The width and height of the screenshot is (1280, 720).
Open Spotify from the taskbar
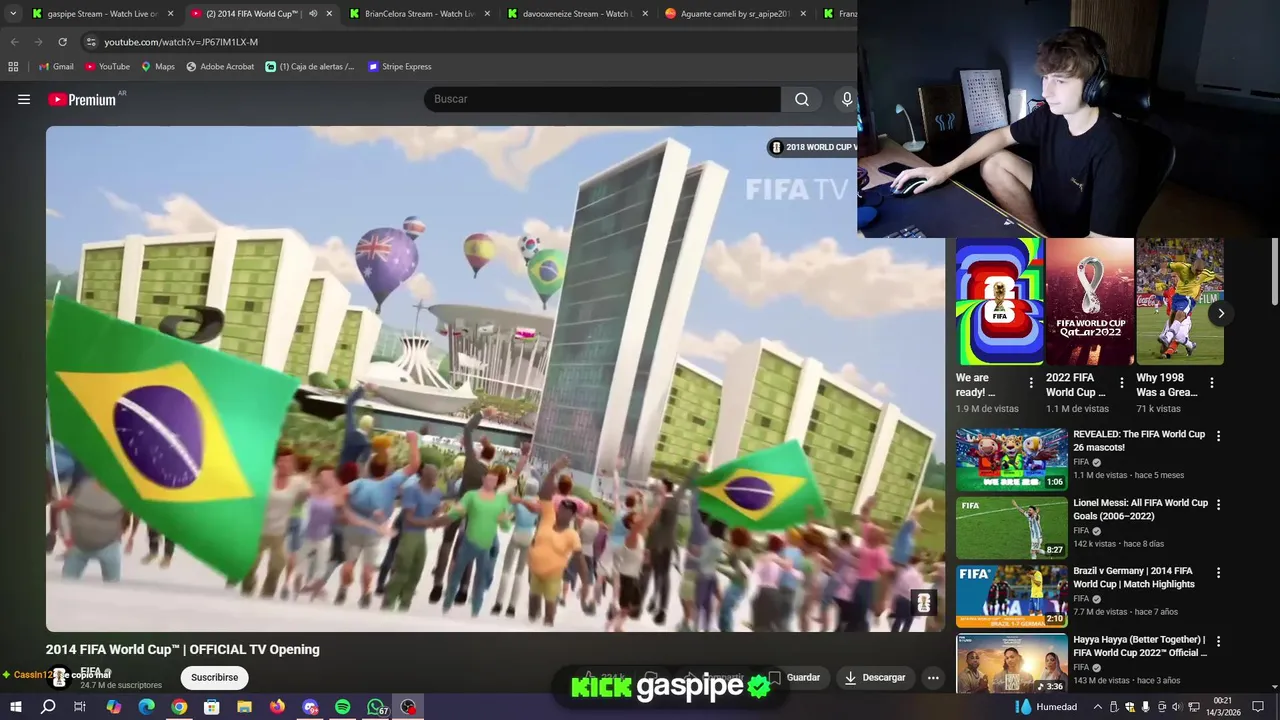(x=342, y=707)
